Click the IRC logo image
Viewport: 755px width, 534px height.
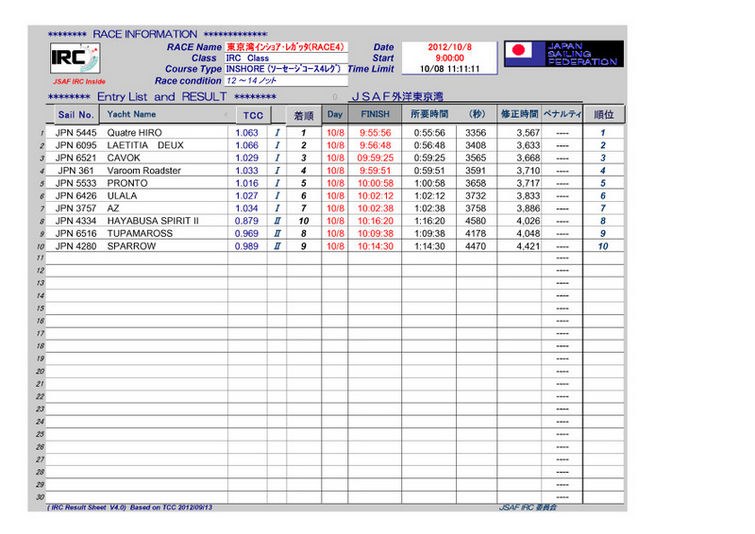tap(75, 58)
